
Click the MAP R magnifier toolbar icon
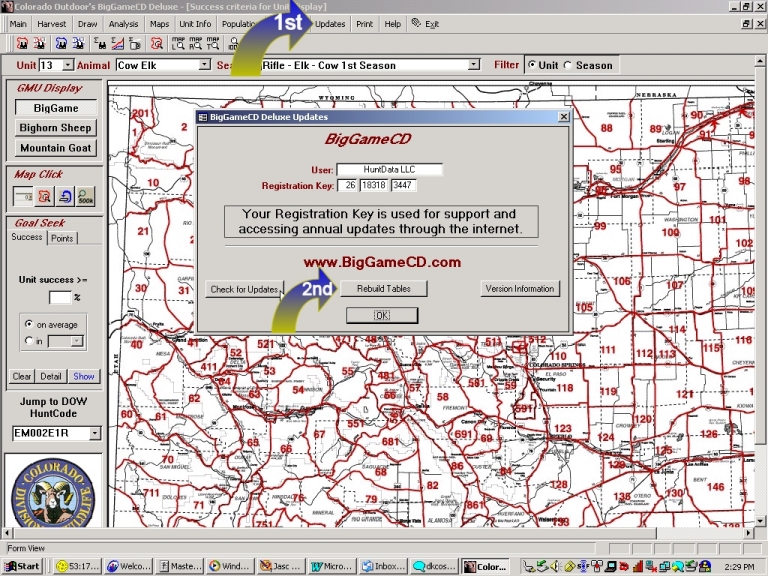click(x=195, y=44)
